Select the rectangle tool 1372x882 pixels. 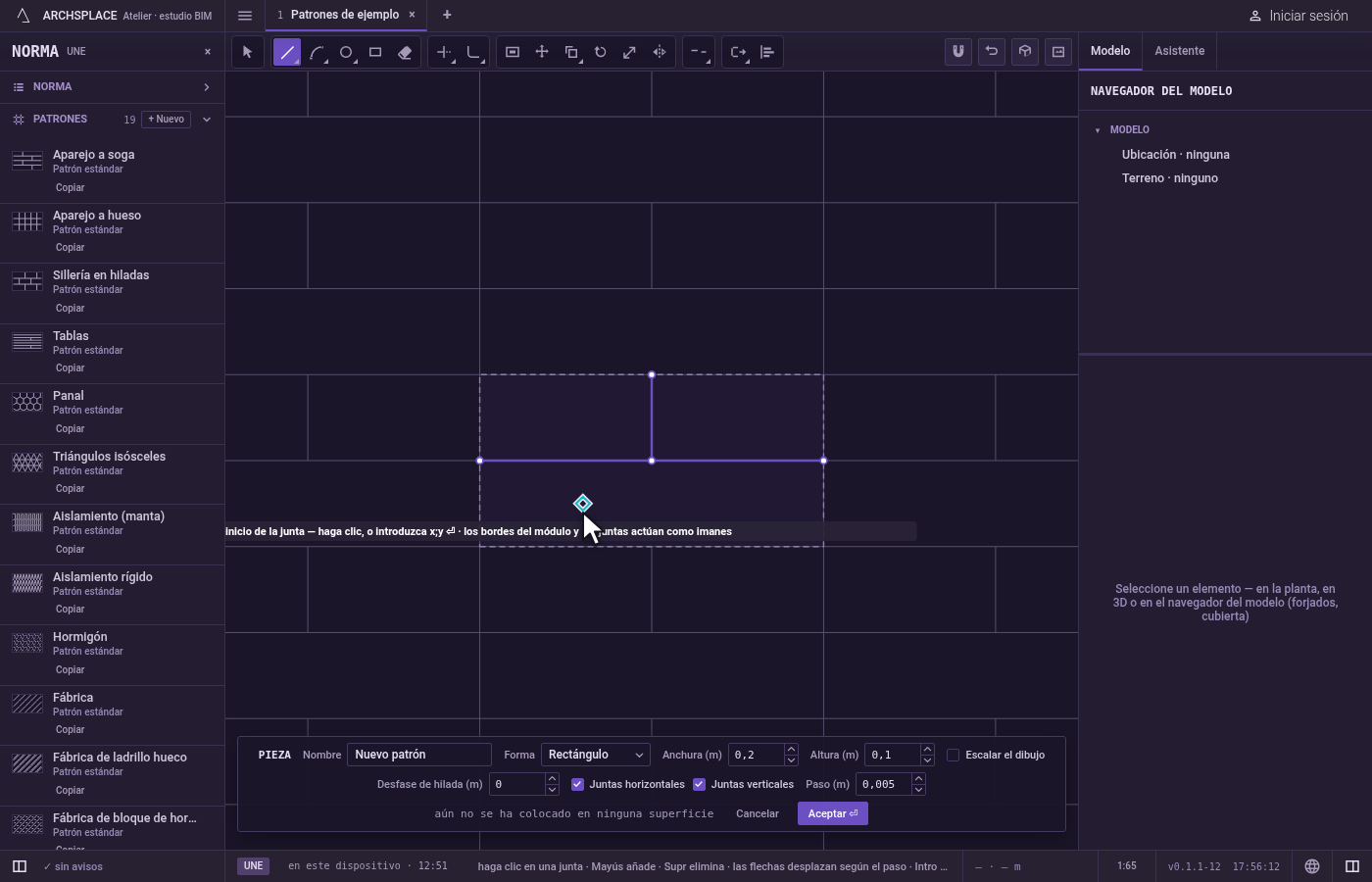coord(375,52)
